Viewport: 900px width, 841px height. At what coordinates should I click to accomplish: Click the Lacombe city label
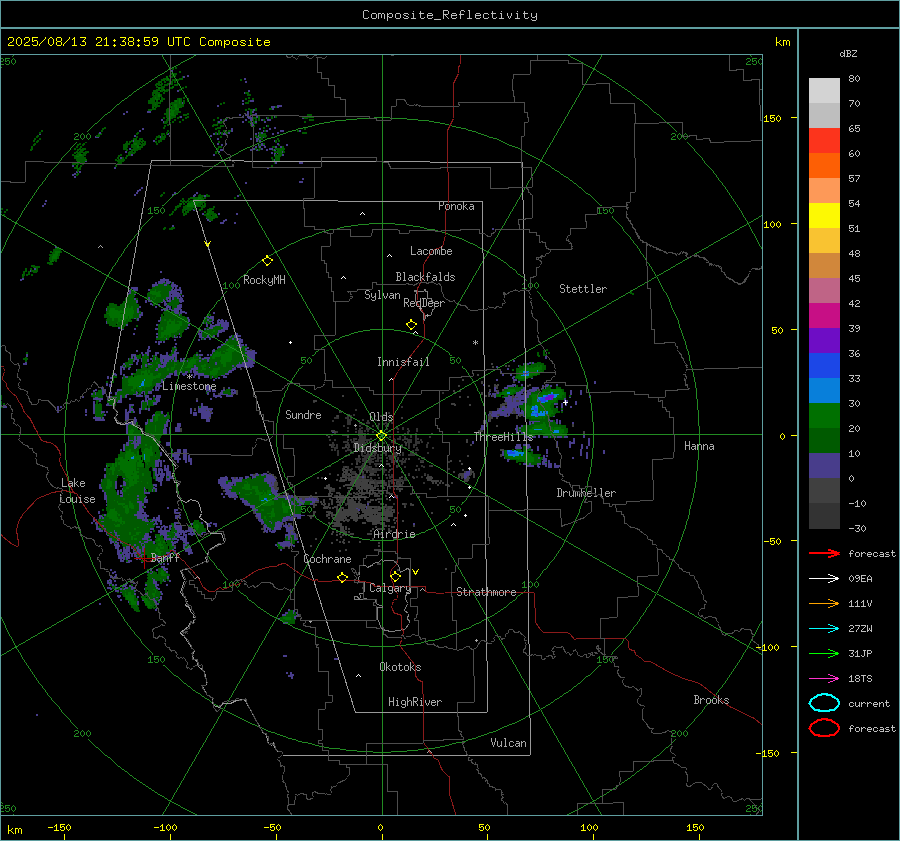pyautogui.click(x=431, y=251)
